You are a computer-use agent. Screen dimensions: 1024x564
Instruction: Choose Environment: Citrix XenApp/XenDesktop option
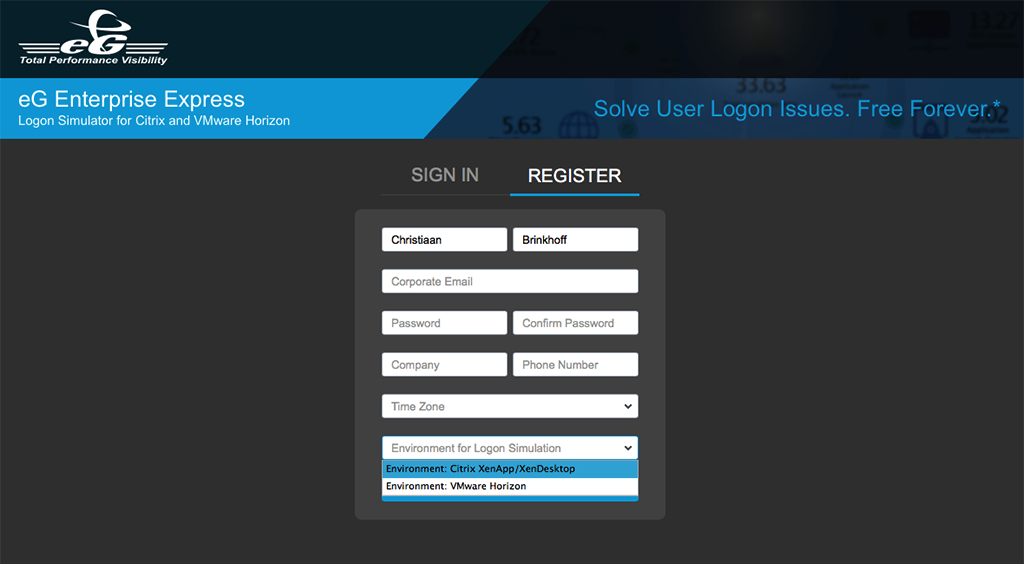click(x=510, y=469)
